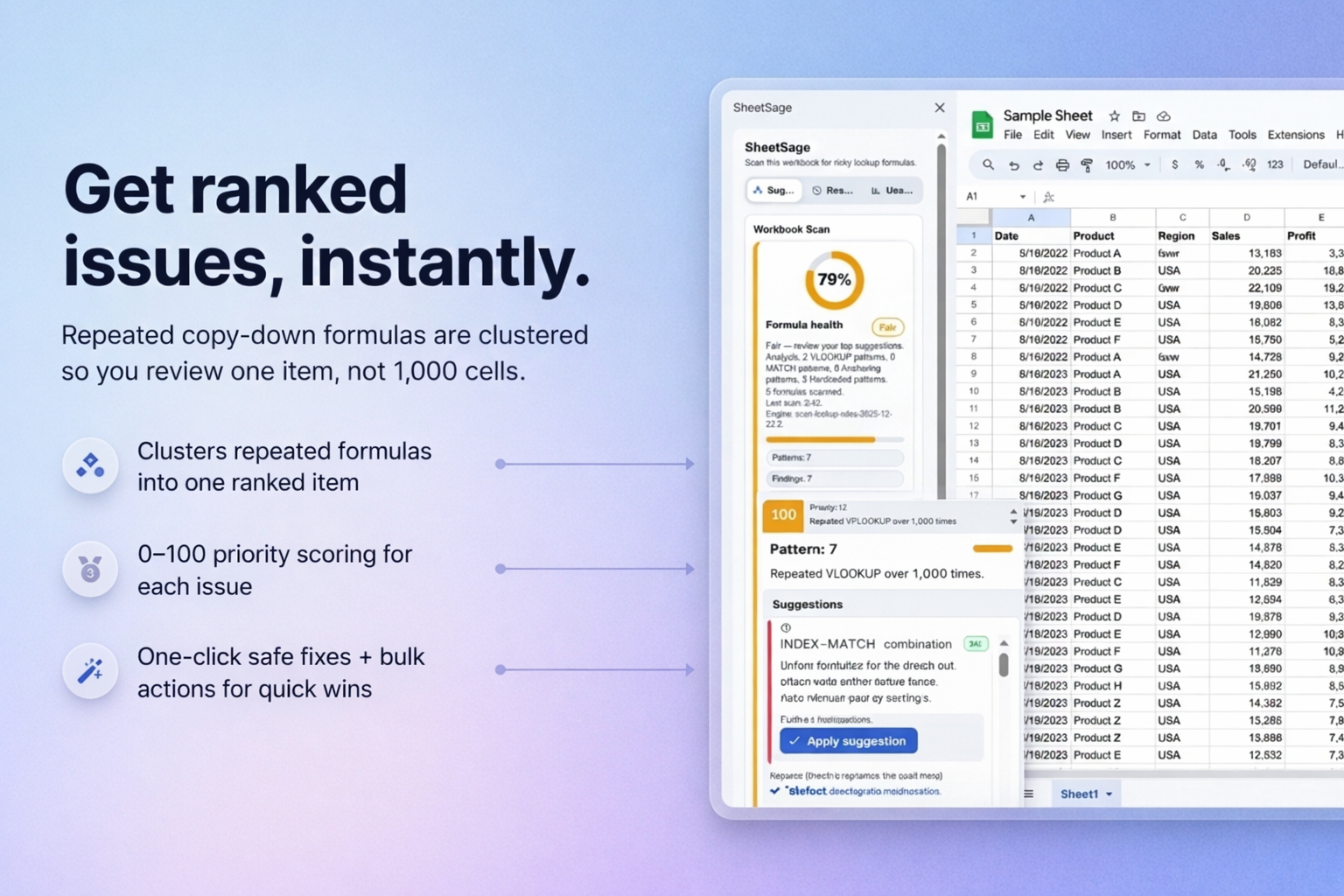Viewport: 1344px width, 896px height.
Task: Toggle the checkmark option under Reparce
Action: (x=775, y=791)
